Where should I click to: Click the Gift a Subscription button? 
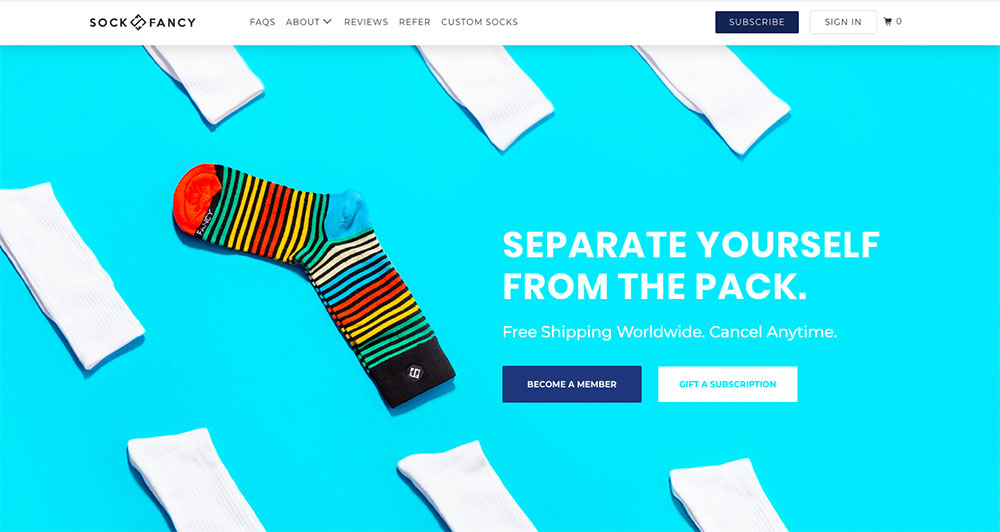[728, 384]
